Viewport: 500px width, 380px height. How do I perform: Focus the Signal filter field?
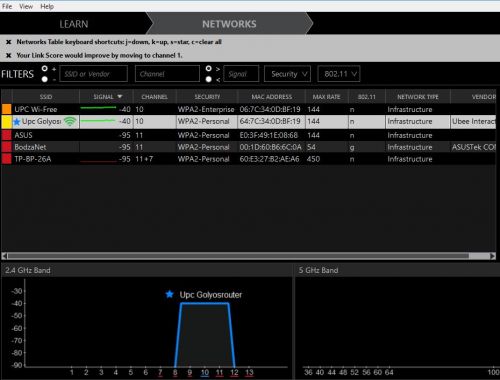[x=241, y=74]
